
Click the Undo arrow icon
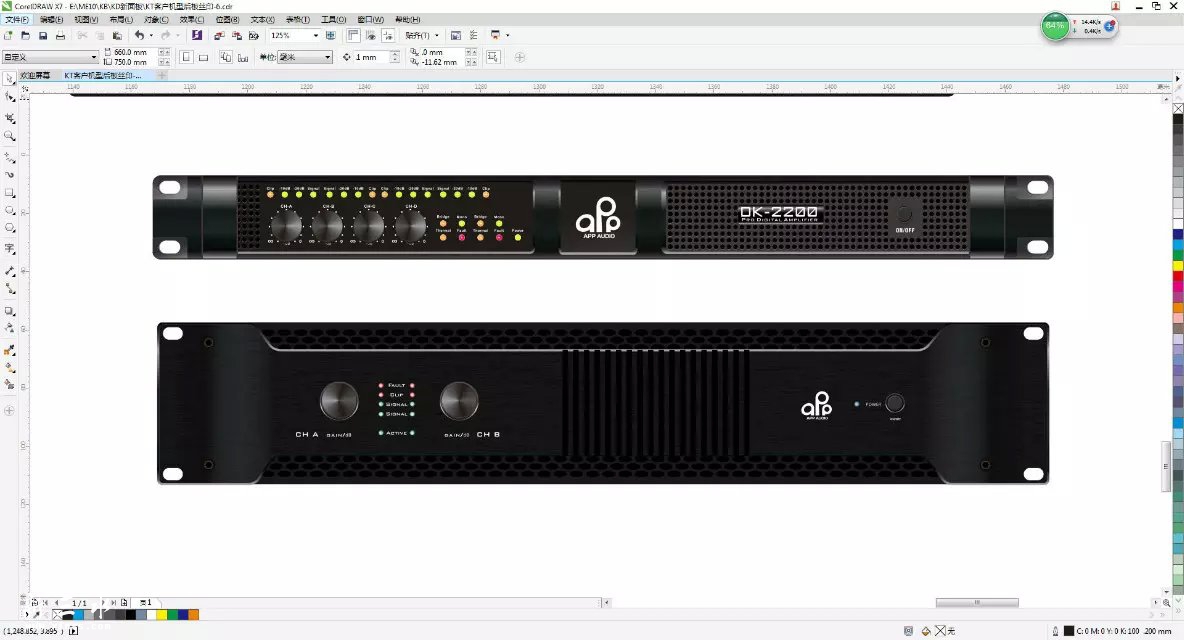[140, 35]
